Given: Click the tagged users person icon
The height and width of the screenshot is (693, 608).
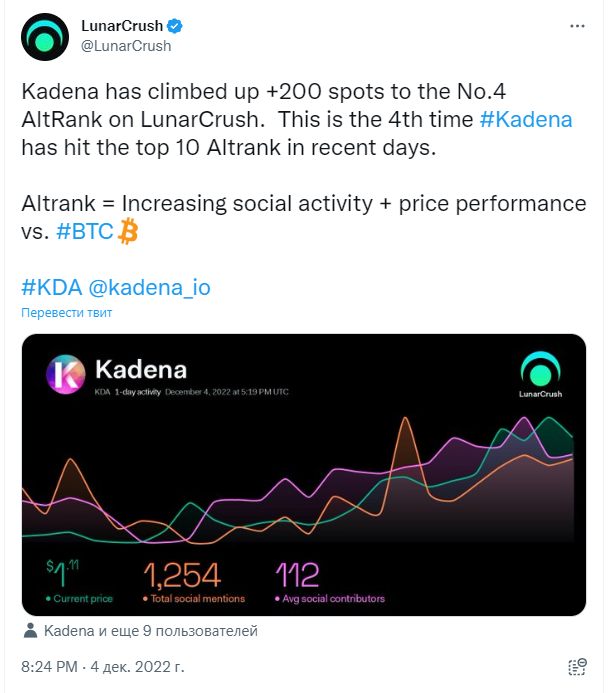Looking at the screenshot, I should click(30, 630).
